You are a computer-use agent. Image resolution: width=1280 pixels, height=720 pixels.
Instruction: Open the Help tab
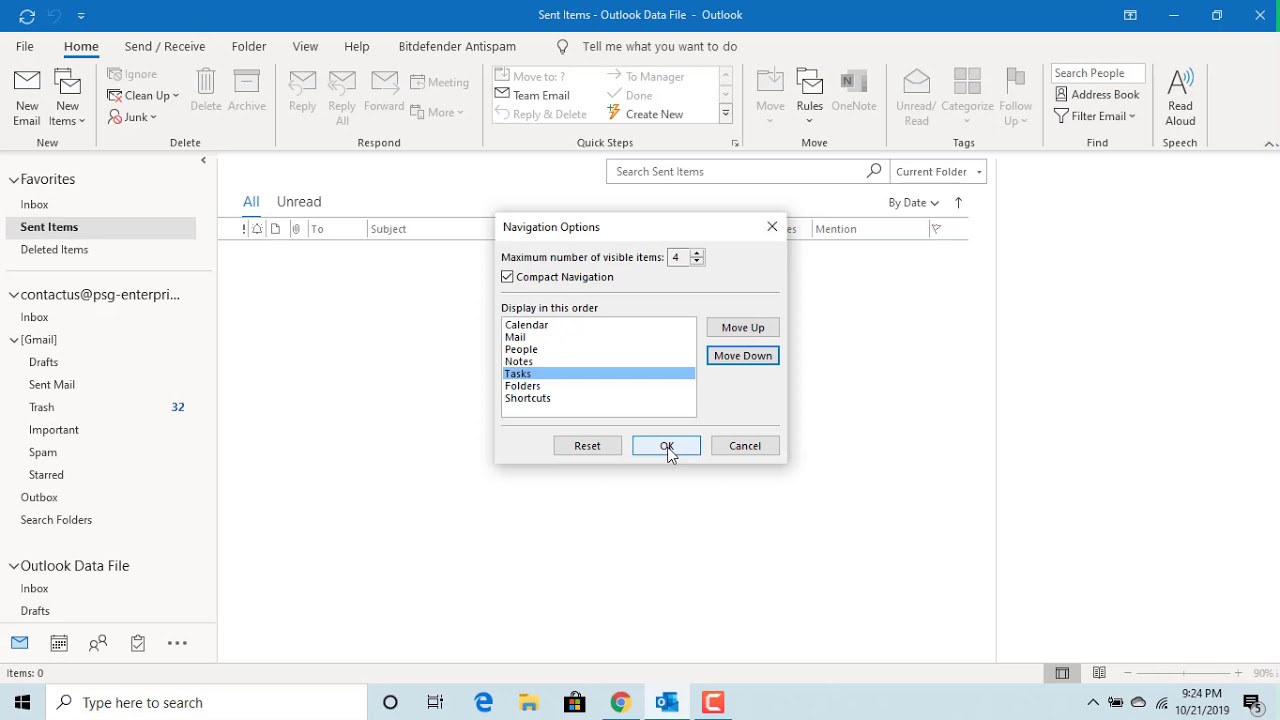(x=357, y=46)
